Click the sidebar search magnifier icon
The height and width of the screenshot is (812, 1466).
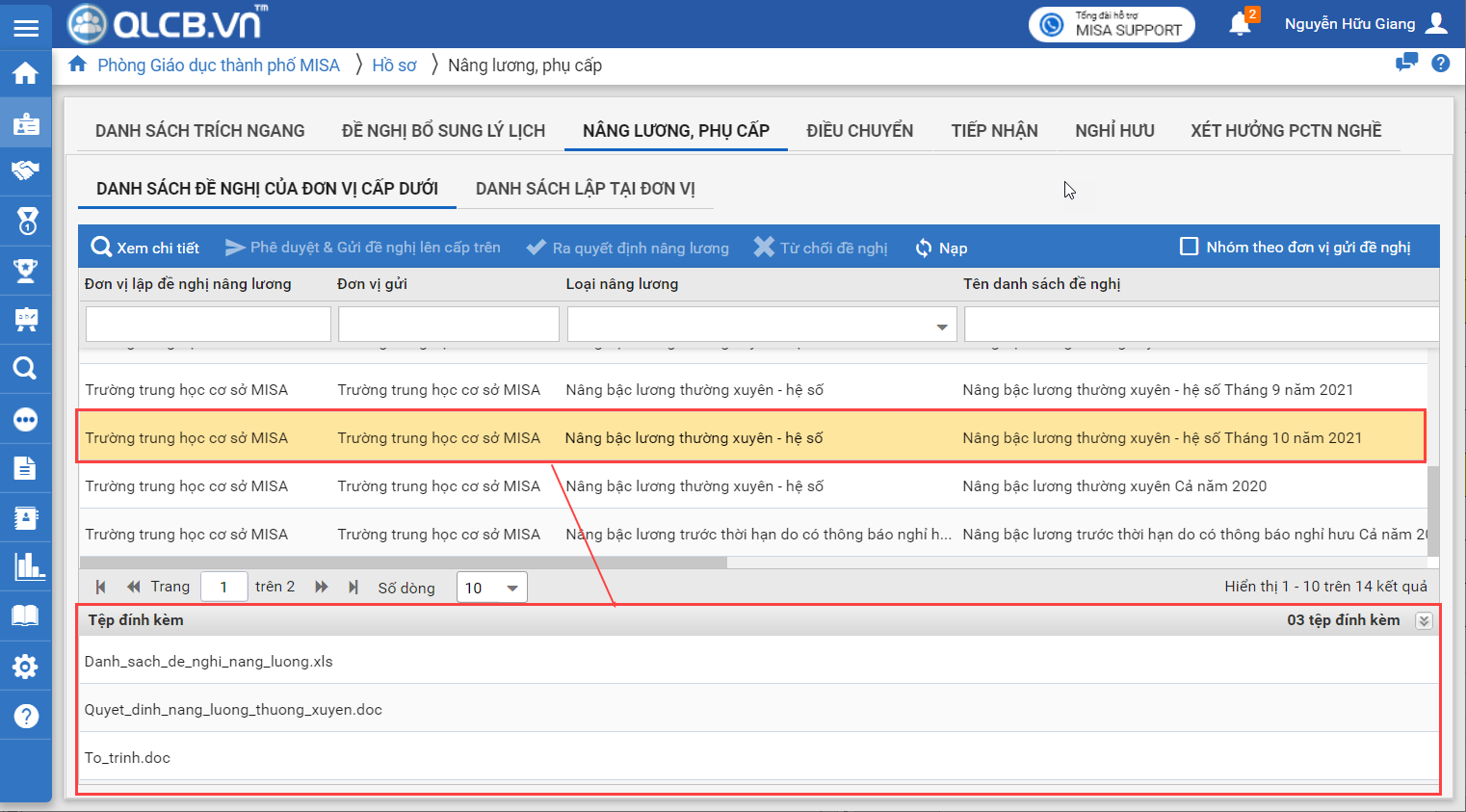tap(26, 368)
